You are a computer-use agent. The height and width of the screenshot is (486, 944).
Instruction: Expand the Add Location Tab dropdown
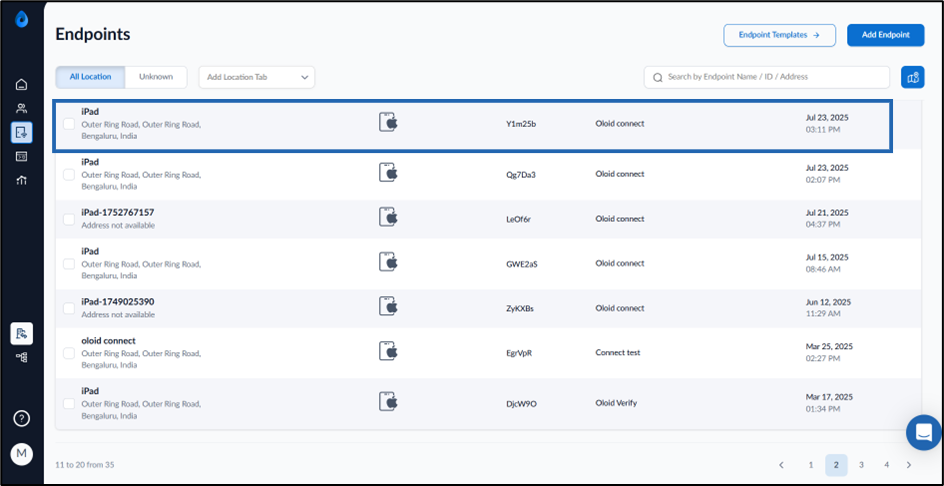point(257,77)
